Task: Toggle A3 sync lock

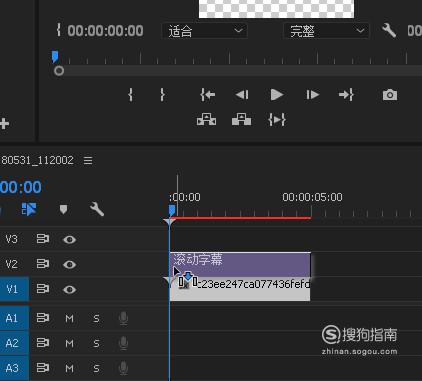Action: 43,368
